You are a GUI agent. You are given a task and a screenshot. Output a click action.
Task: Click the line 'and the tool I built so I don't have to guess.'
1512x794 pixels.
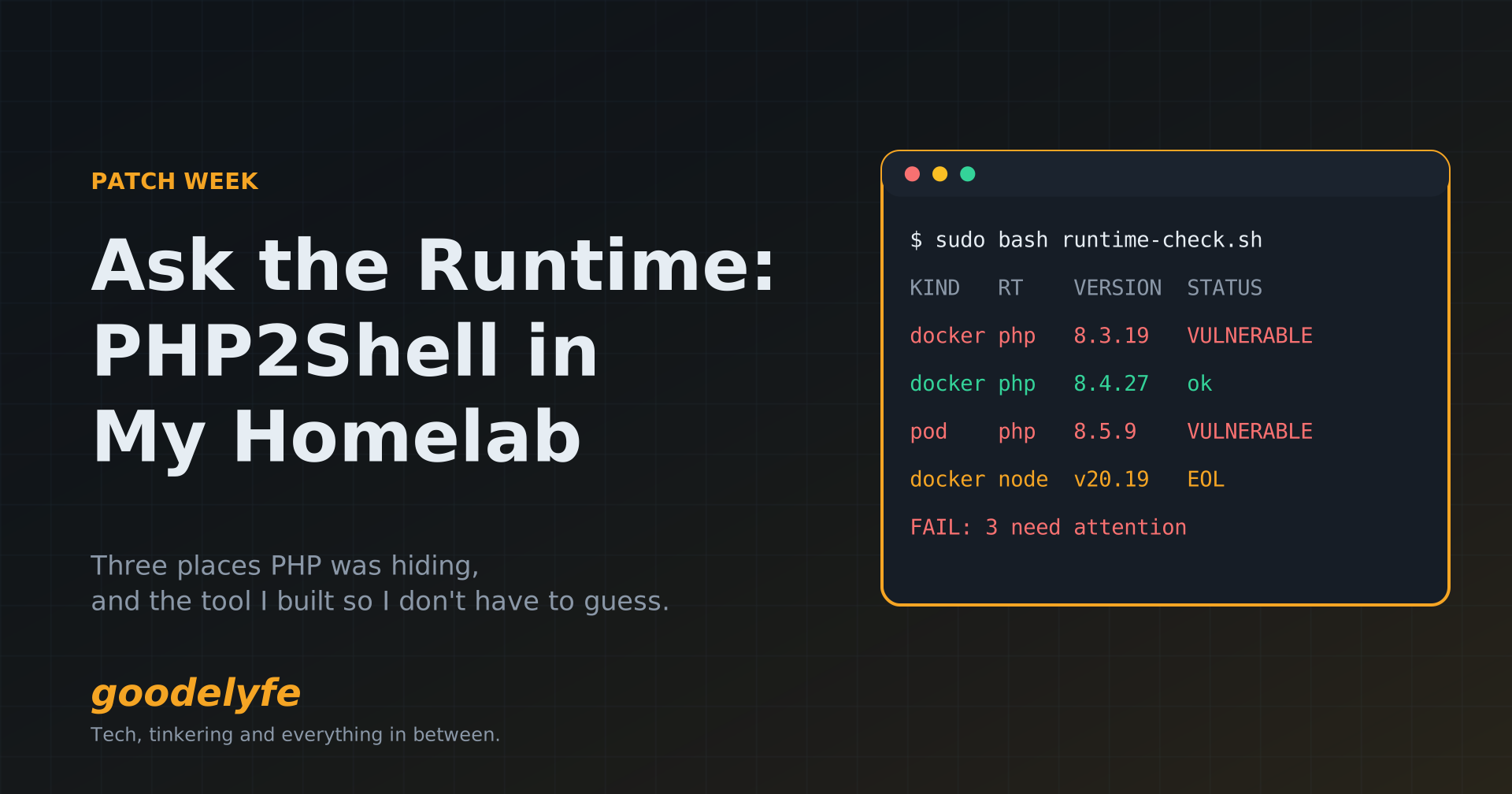click(x=380, y=601)
